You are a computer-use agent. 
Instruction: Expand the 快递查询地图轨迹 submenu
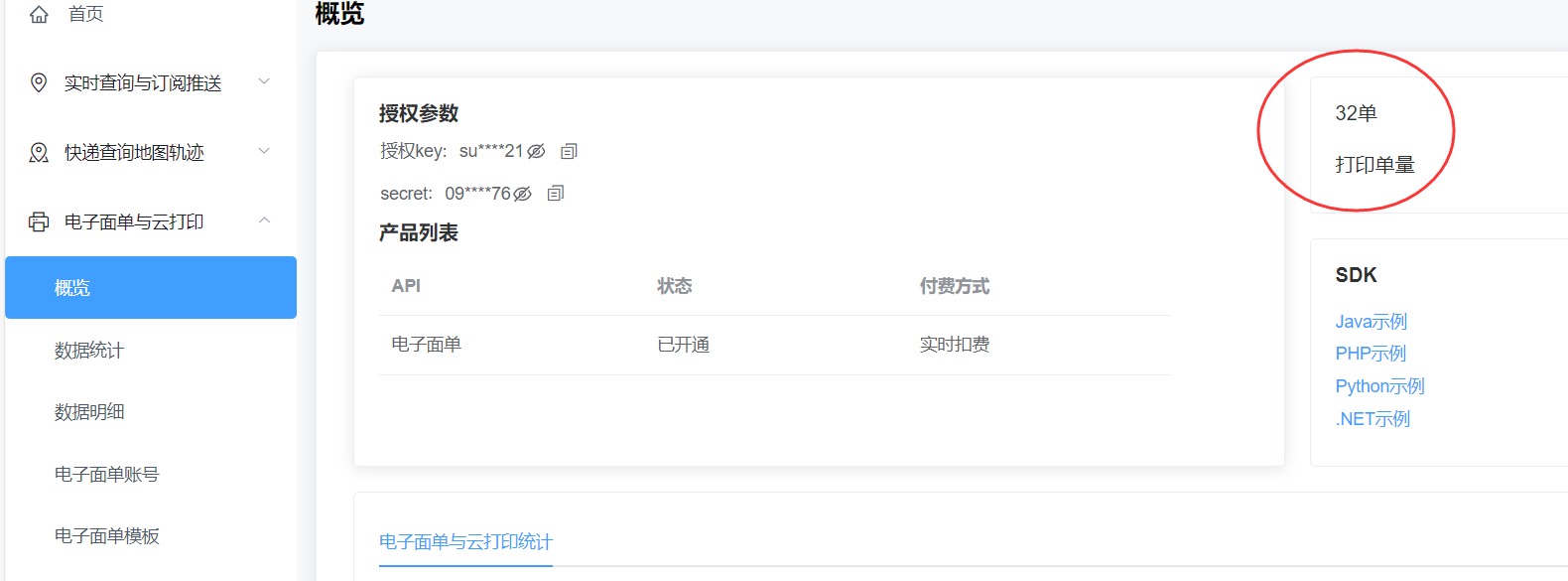point(264,151)
